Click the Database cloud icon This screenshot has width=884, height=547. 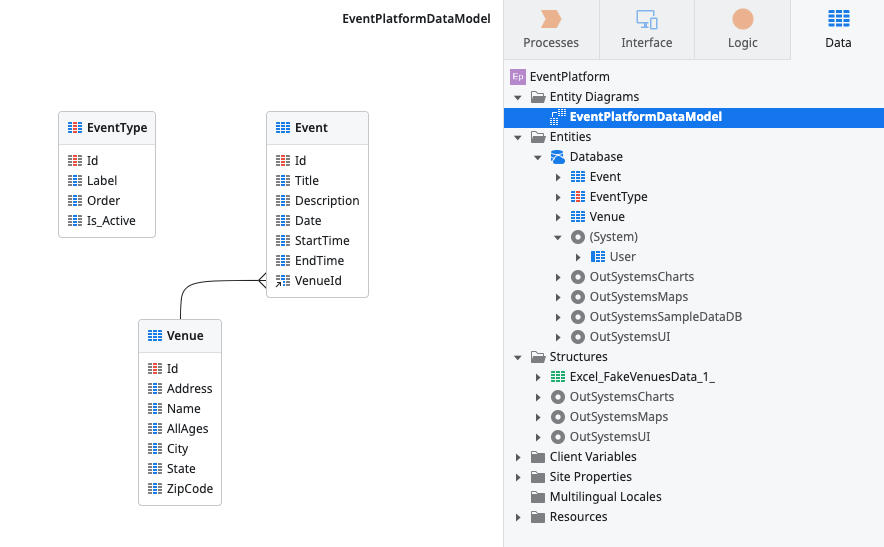pos(558,157)
